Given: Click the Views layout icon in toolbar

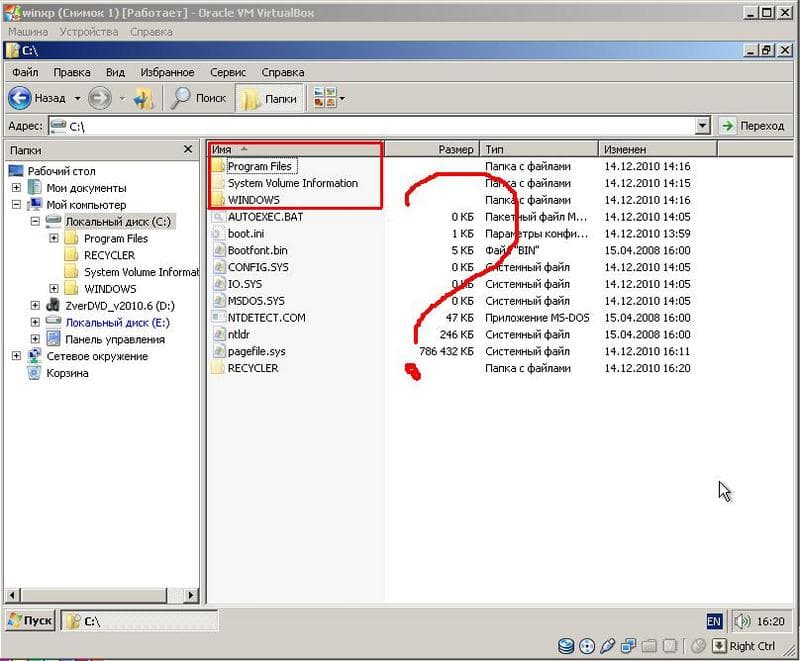Looking at the screenshot, I should coord(325,98).
